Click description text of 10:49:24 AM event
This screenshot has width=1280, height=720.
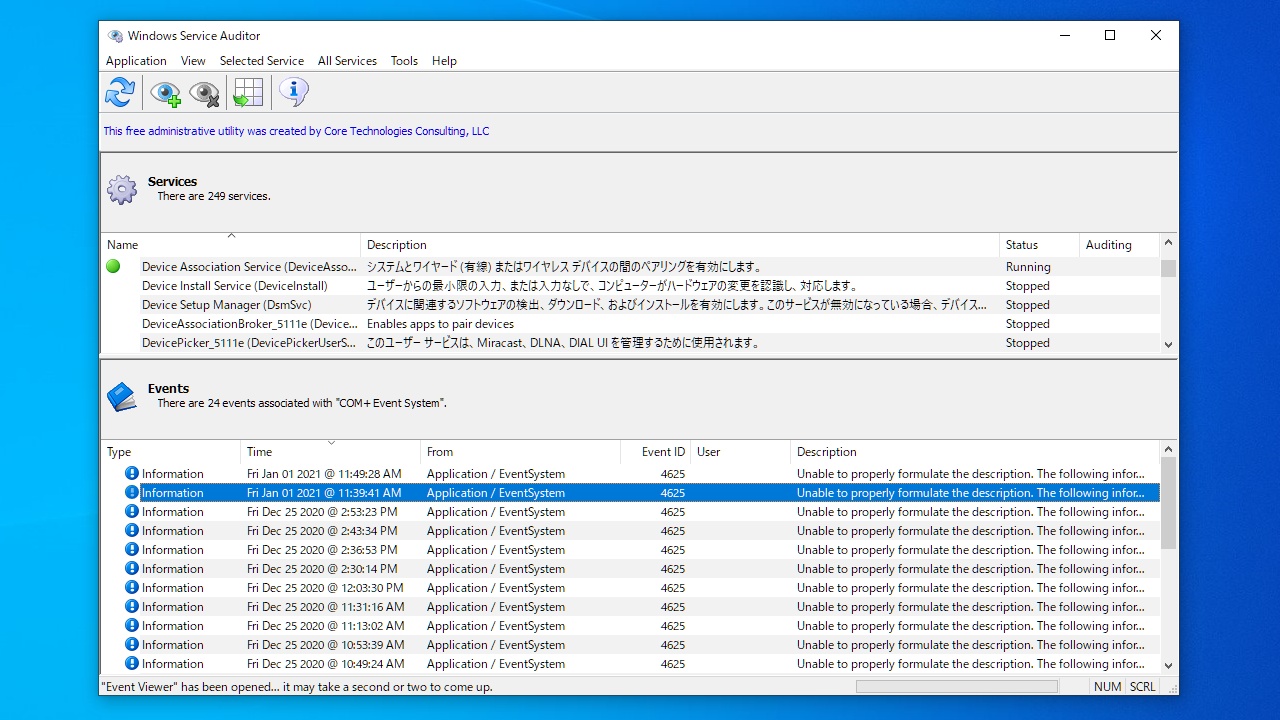point(971,664)
